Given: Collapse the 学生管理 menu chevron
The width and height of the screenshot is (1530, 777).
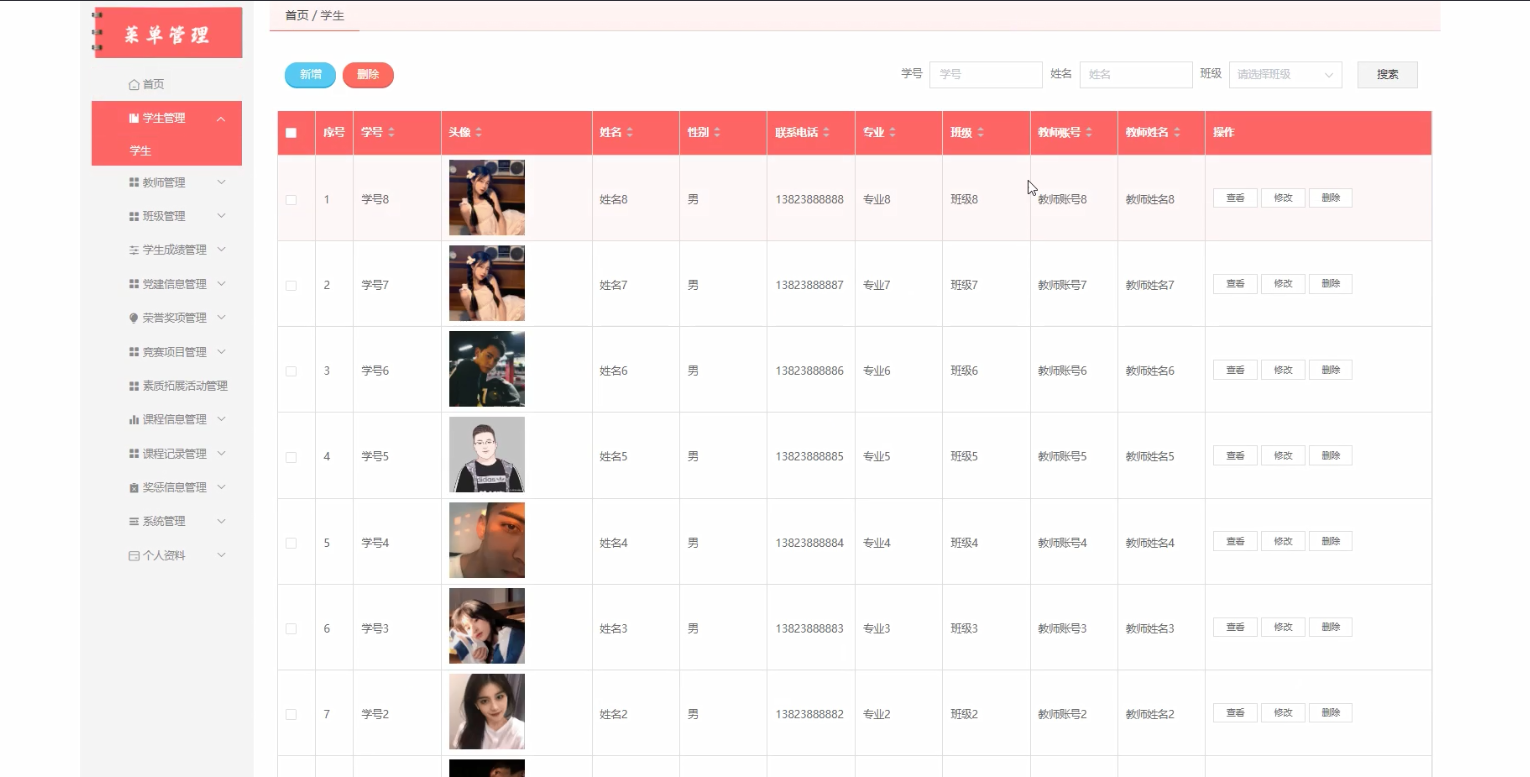Looking at the screenshot, I should point(221,119).
